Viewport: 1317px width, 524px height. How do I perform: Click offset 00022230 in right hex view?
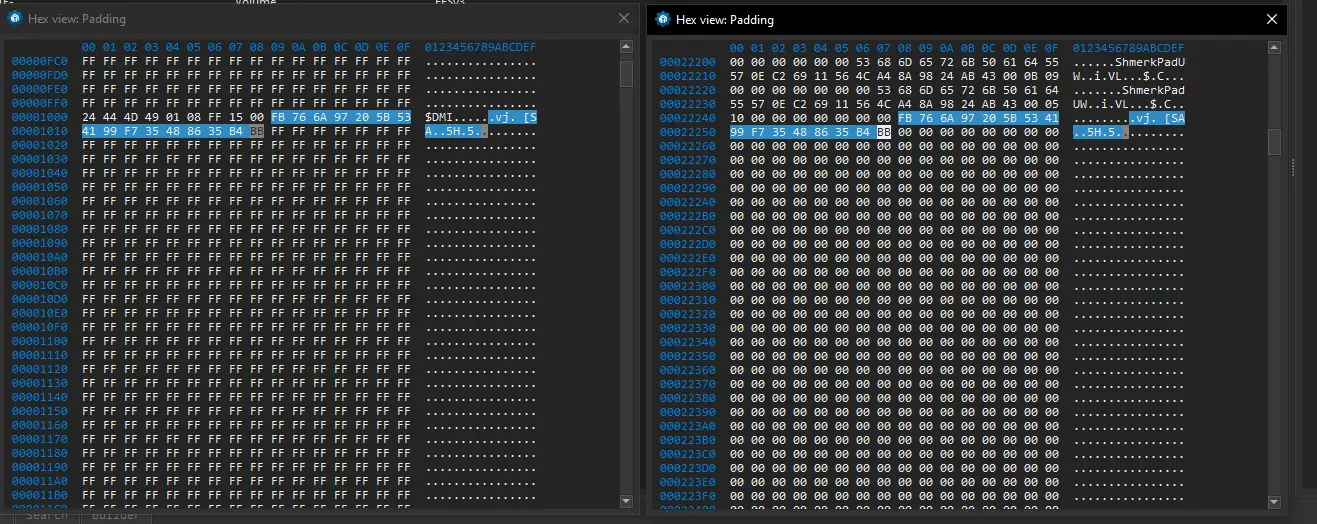pos(688,103)
